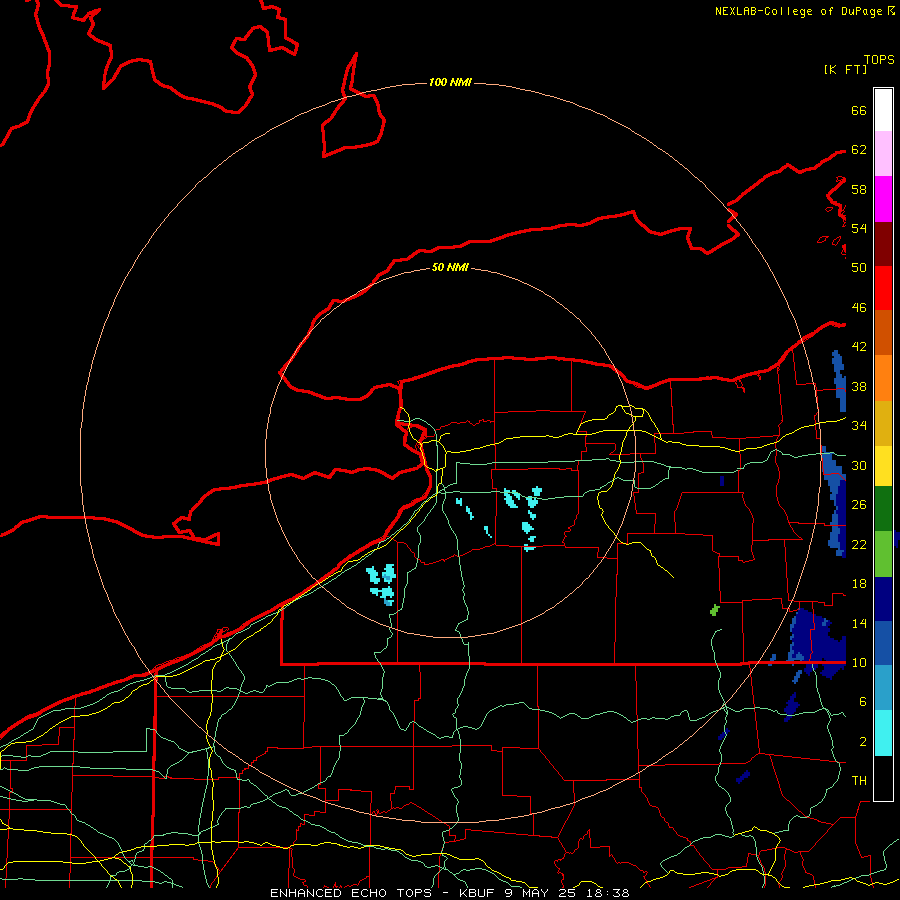Click the legend value 22
This screenshot has height=900, width=900.
click(859, 544)
